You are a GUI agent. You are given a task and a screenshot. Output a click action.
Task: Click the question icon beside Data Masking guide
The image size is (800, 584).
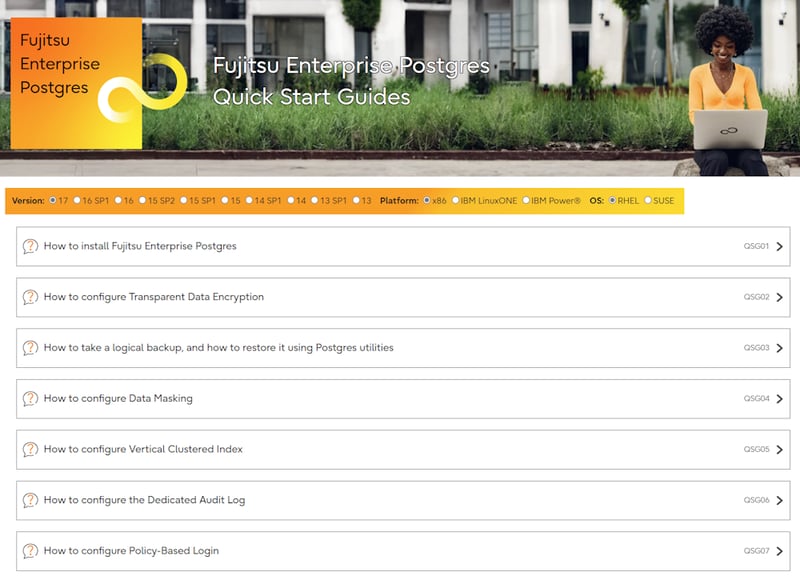(x=30, y=398)
